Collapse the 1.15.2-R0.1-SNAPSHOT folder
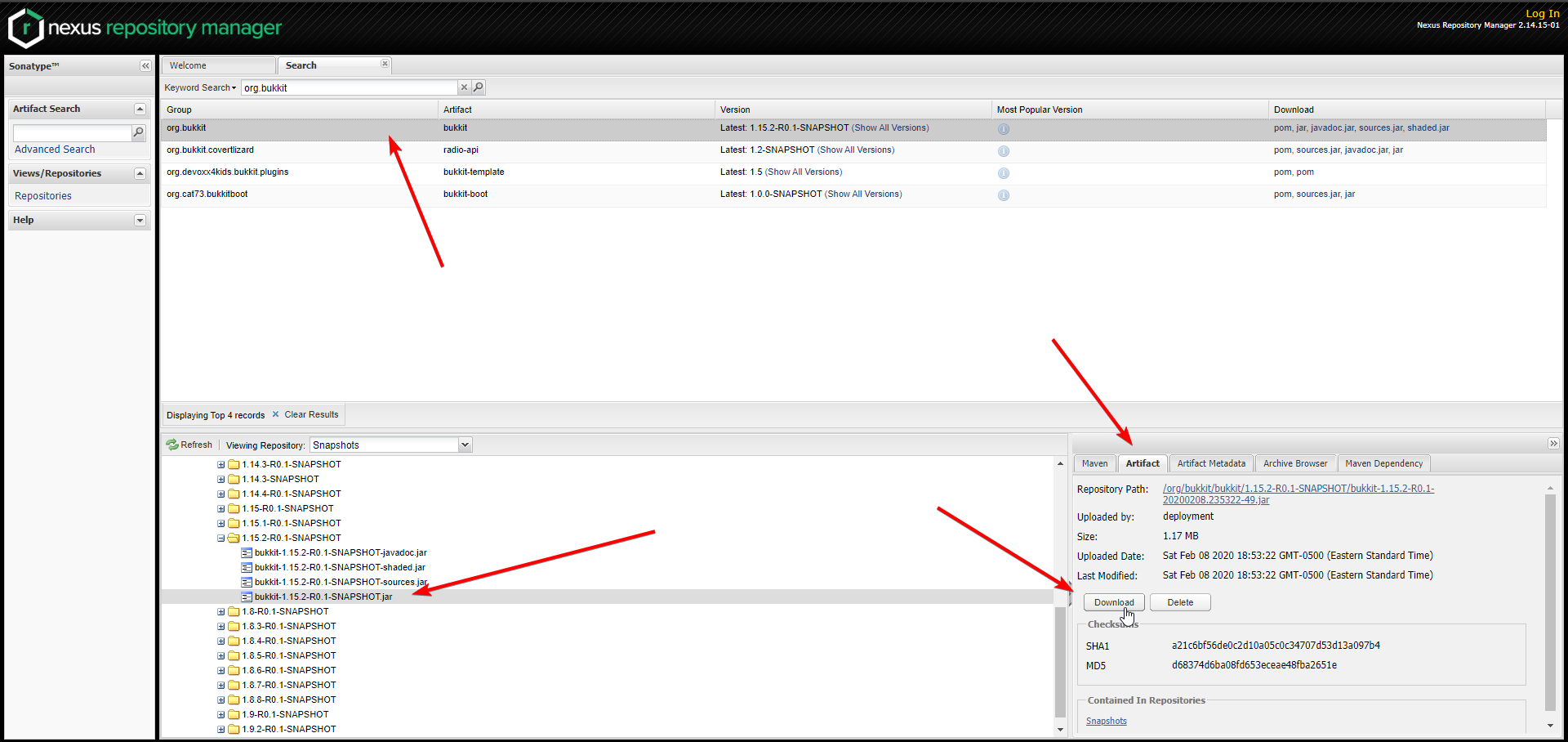The width and height of the screenshot is (1568, 742). 221,539
